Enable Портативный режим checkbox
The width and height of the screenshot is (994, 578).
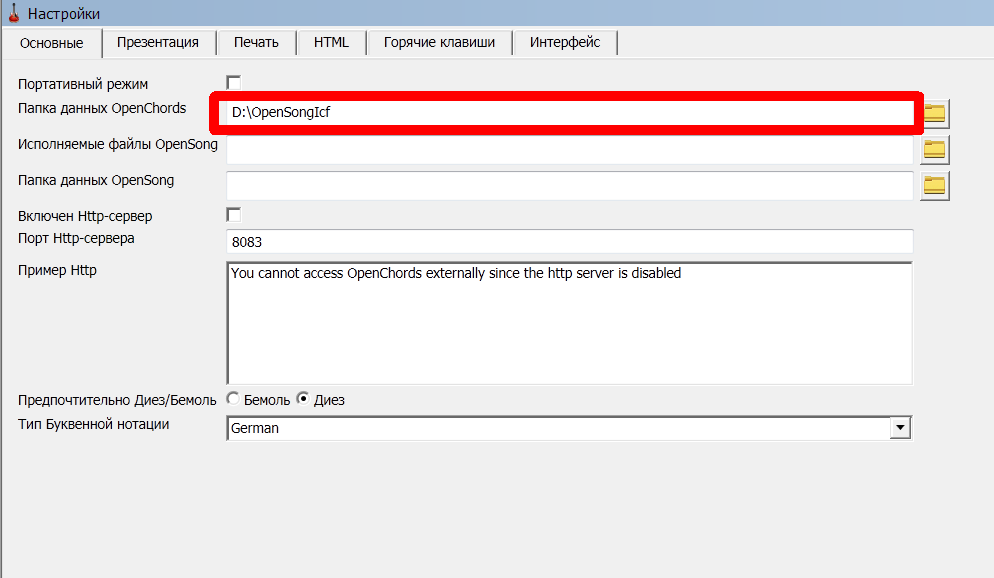pyautogui.click(x=233, y=84)
